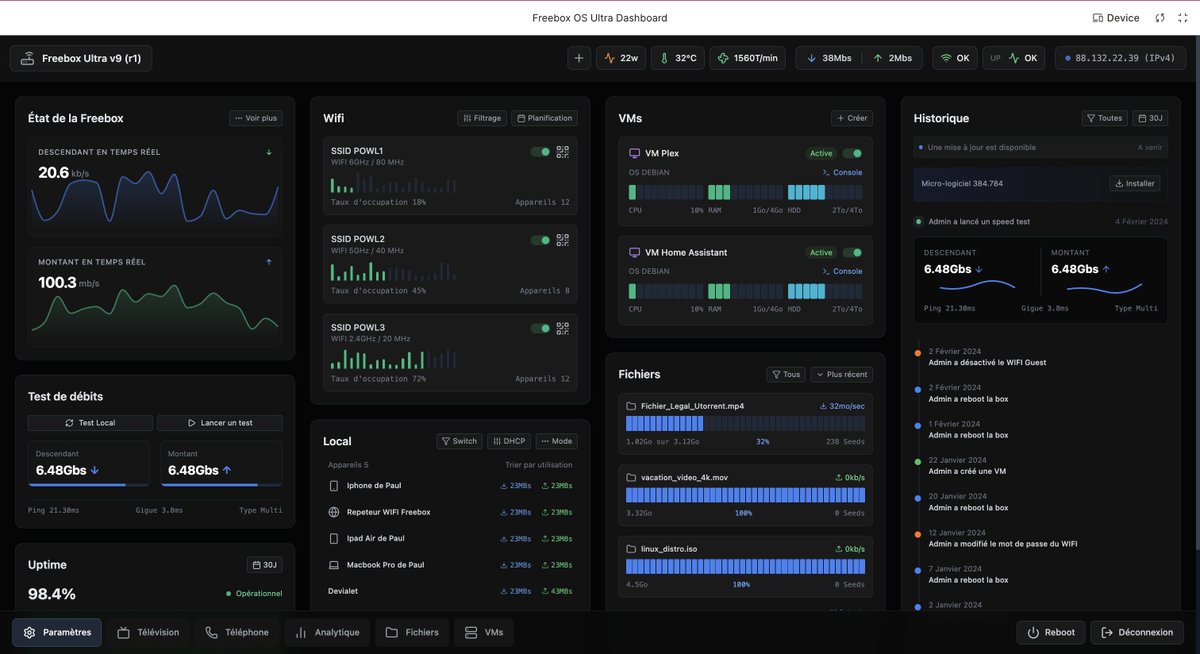Click the DHCP button in Local panel
1200x654 pixels.
pos(509,441)
